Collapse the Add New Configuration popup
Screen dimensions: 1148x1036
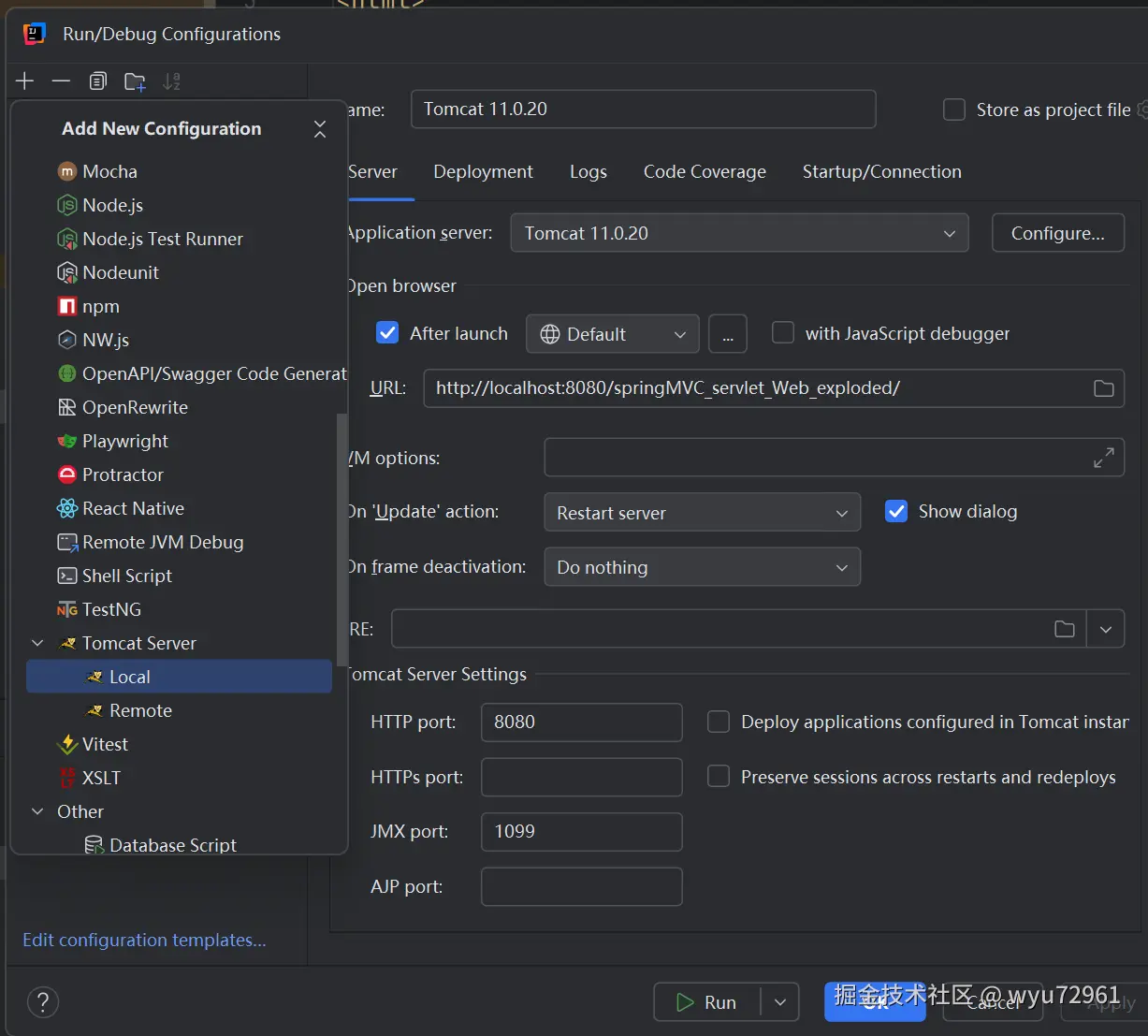tap(320, 129)
